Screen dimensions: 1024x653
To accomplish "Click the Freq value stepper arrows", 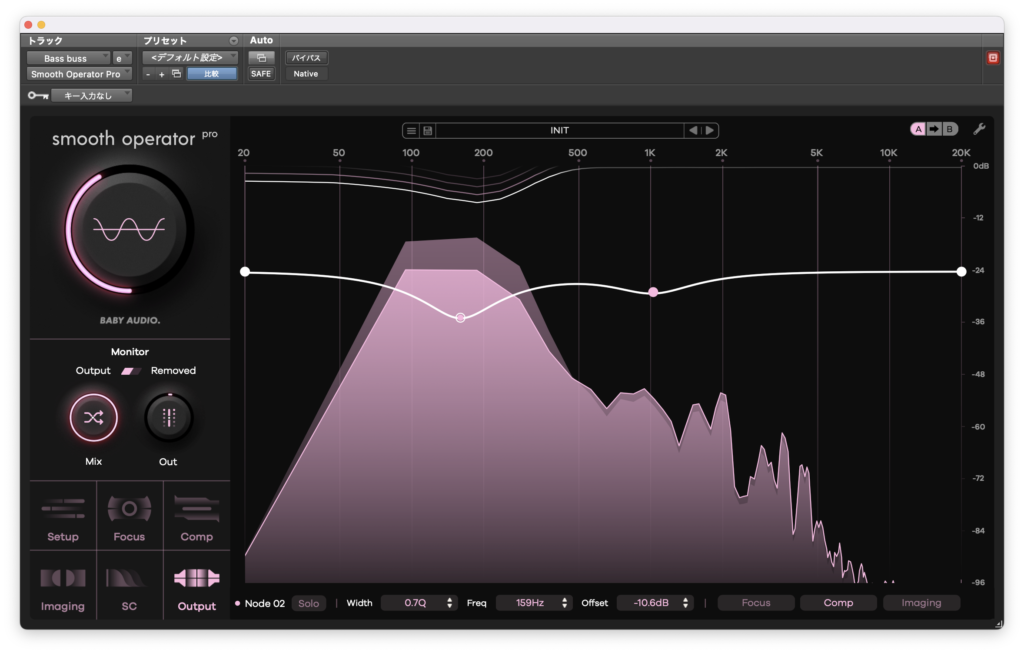I will [x=564, y=603].
